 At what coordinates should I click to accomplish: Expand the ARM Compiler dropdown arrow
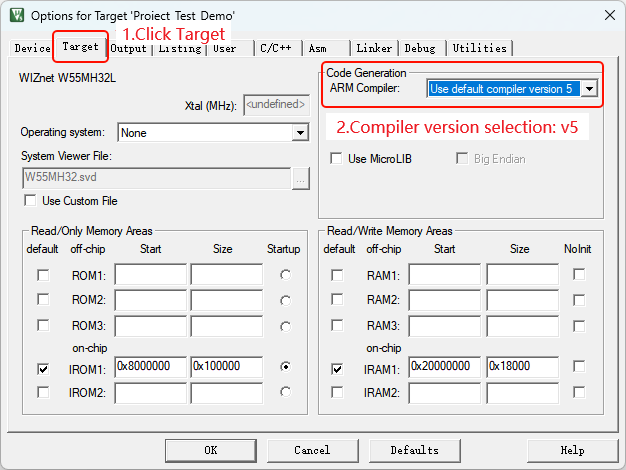coord(589,89)
